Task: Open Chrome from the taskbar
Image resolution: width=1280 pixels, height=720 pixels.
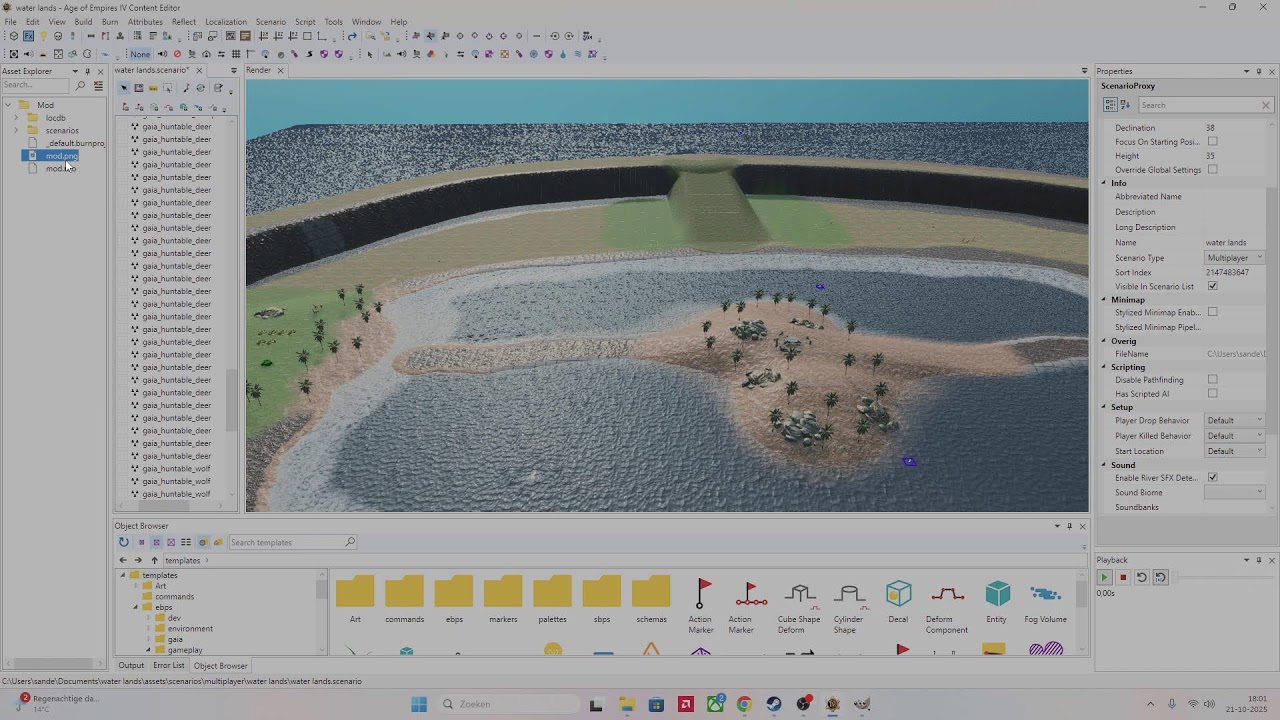Action: (x=744, y=704)
